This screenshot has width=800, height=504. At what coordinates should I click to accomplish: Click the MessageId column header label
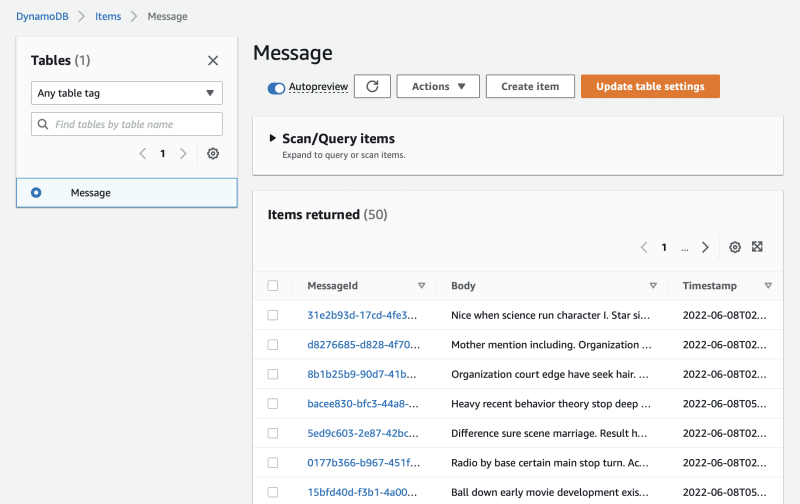pos(332,286)
